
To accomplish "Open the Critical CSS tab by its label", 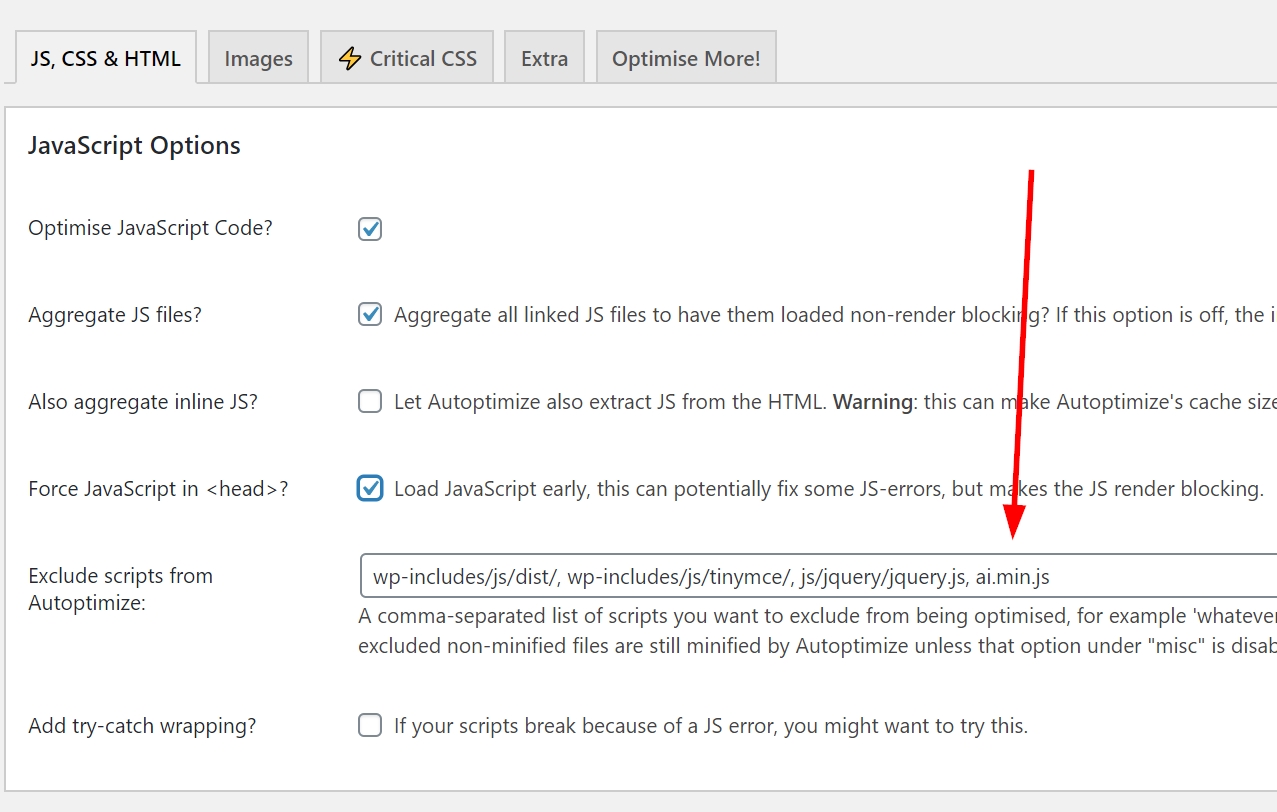I will click(x=423, y=59).
